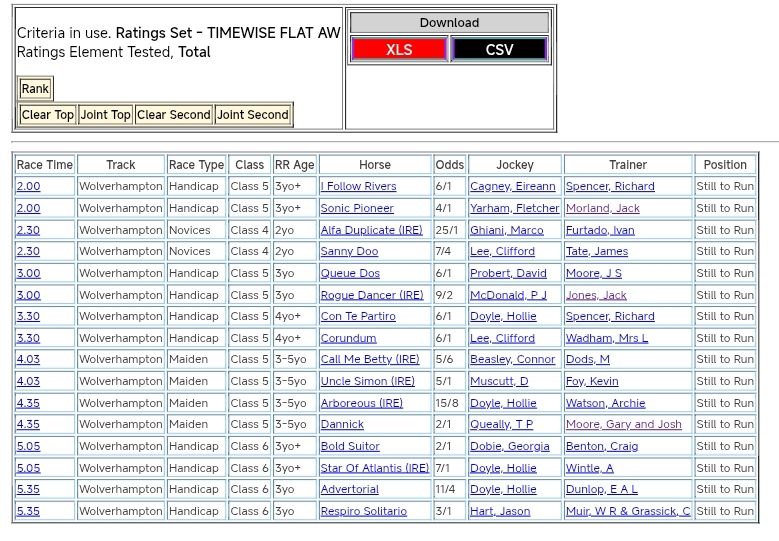The width and height of the screenshot is (779, 541).
Task: Open horse link Star Of Atlantis (IRE)
Action: click(375, 468)
